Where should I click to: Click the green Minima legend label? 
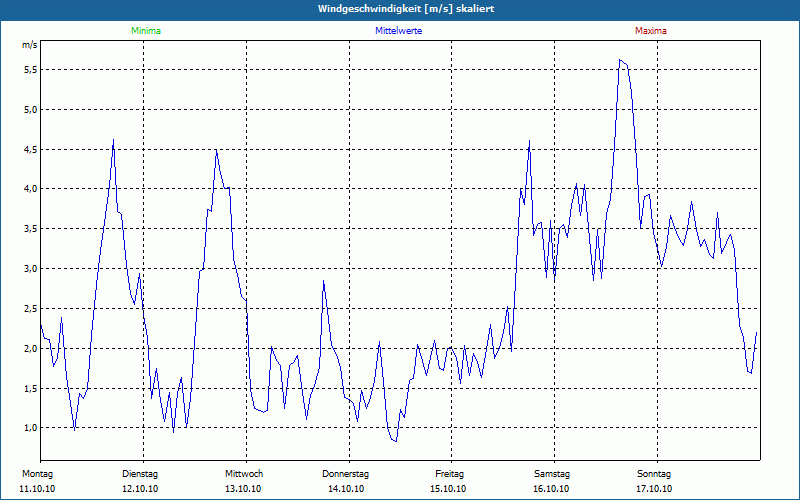[x=146, y=31]
